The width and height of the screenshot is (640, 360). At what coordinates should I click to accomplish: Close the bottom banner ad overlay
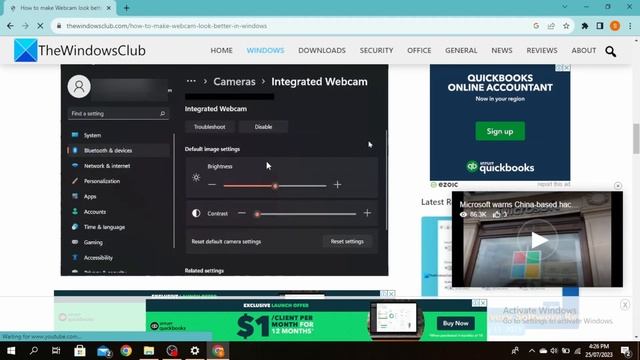[x=624, y=305]
